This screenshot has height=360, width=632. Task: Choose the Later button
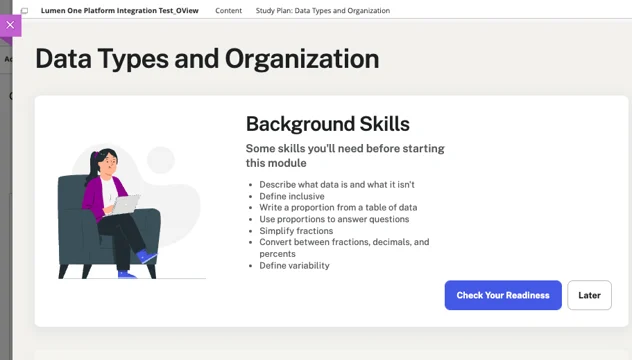tap(589, 295)
